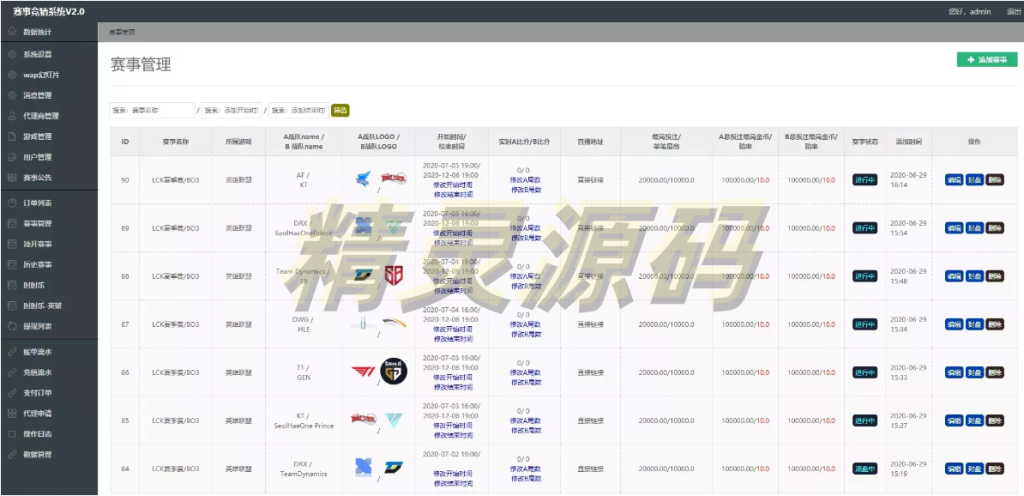Click 封盘 for match ID 85
This screenshot has height=496, width=1024.
974,420
